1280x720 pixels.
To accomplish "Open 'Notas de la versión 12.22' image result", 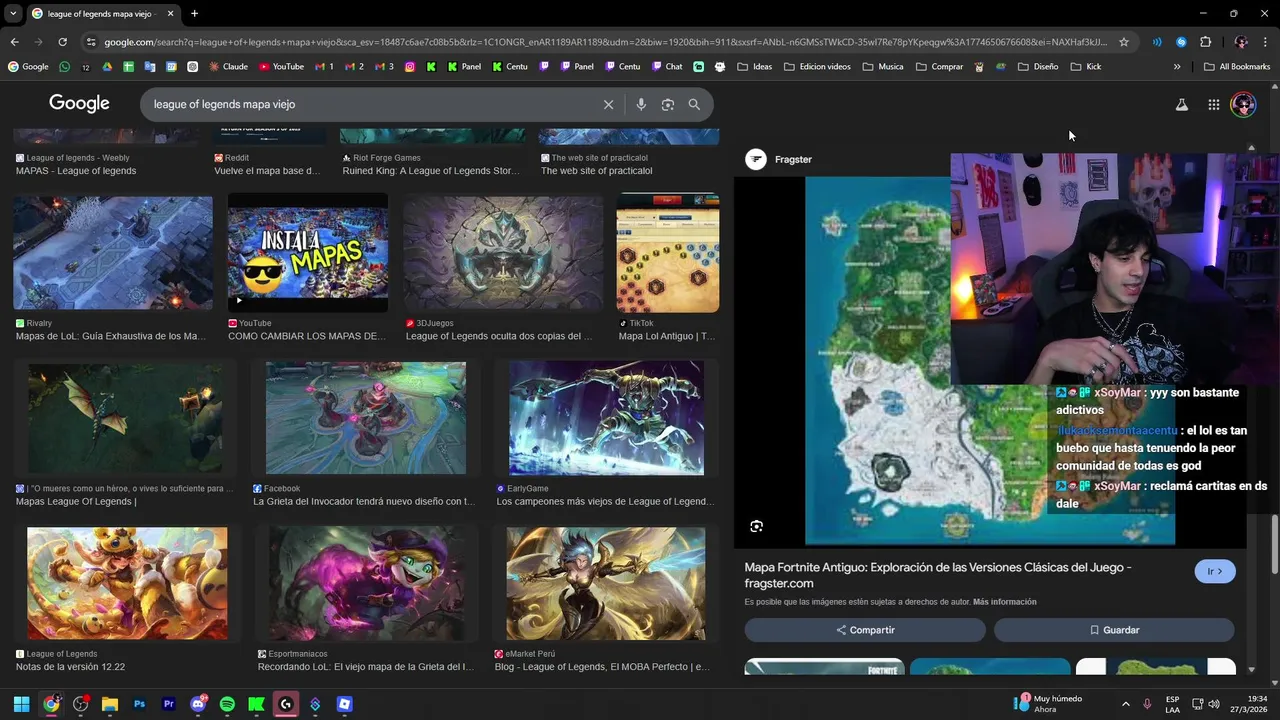I will click(127, 583).
